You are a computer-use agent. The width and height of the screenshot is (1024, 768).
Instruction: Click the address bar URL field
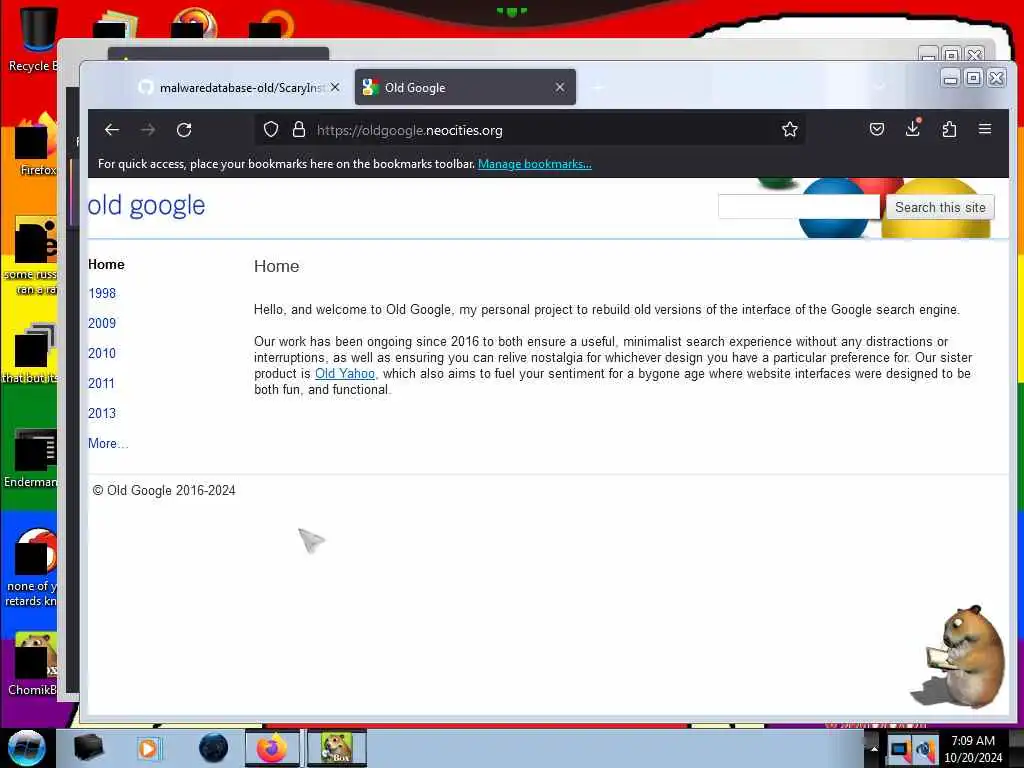click(529, 130)
